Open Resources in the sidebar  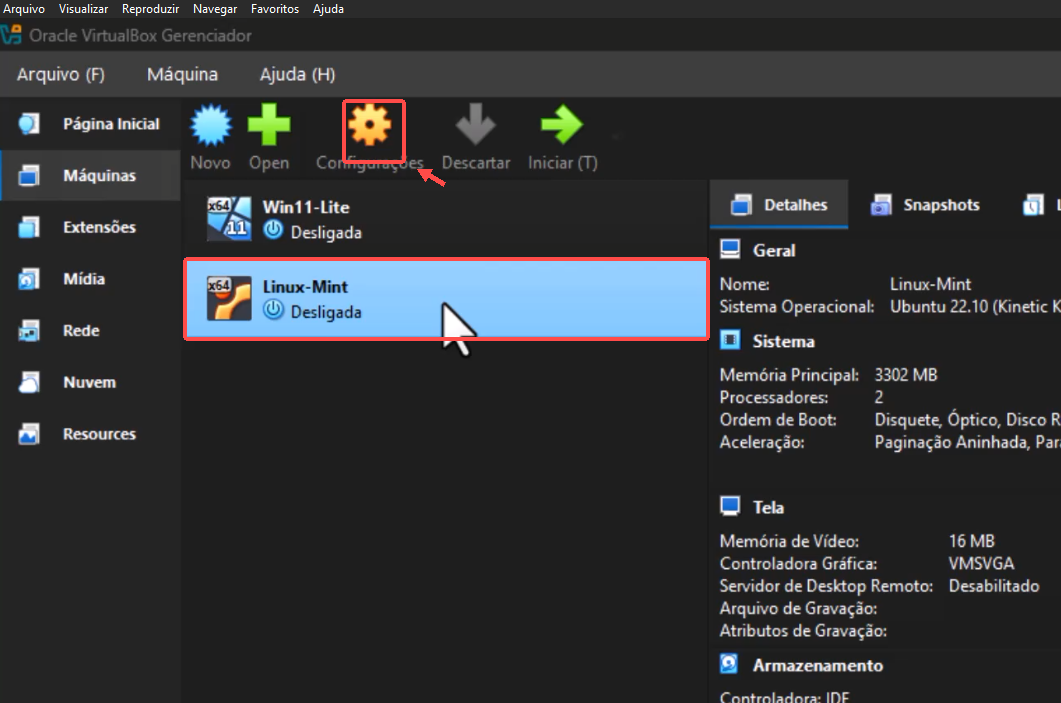pyautogui.click(x=90, y=434)
